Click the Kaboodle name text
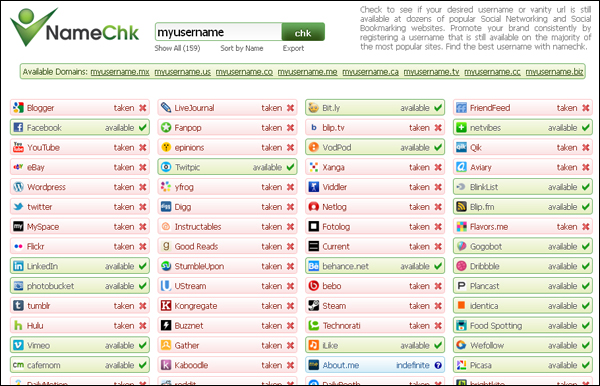This screenshot has height=386, width=600. tap(191, 365)
